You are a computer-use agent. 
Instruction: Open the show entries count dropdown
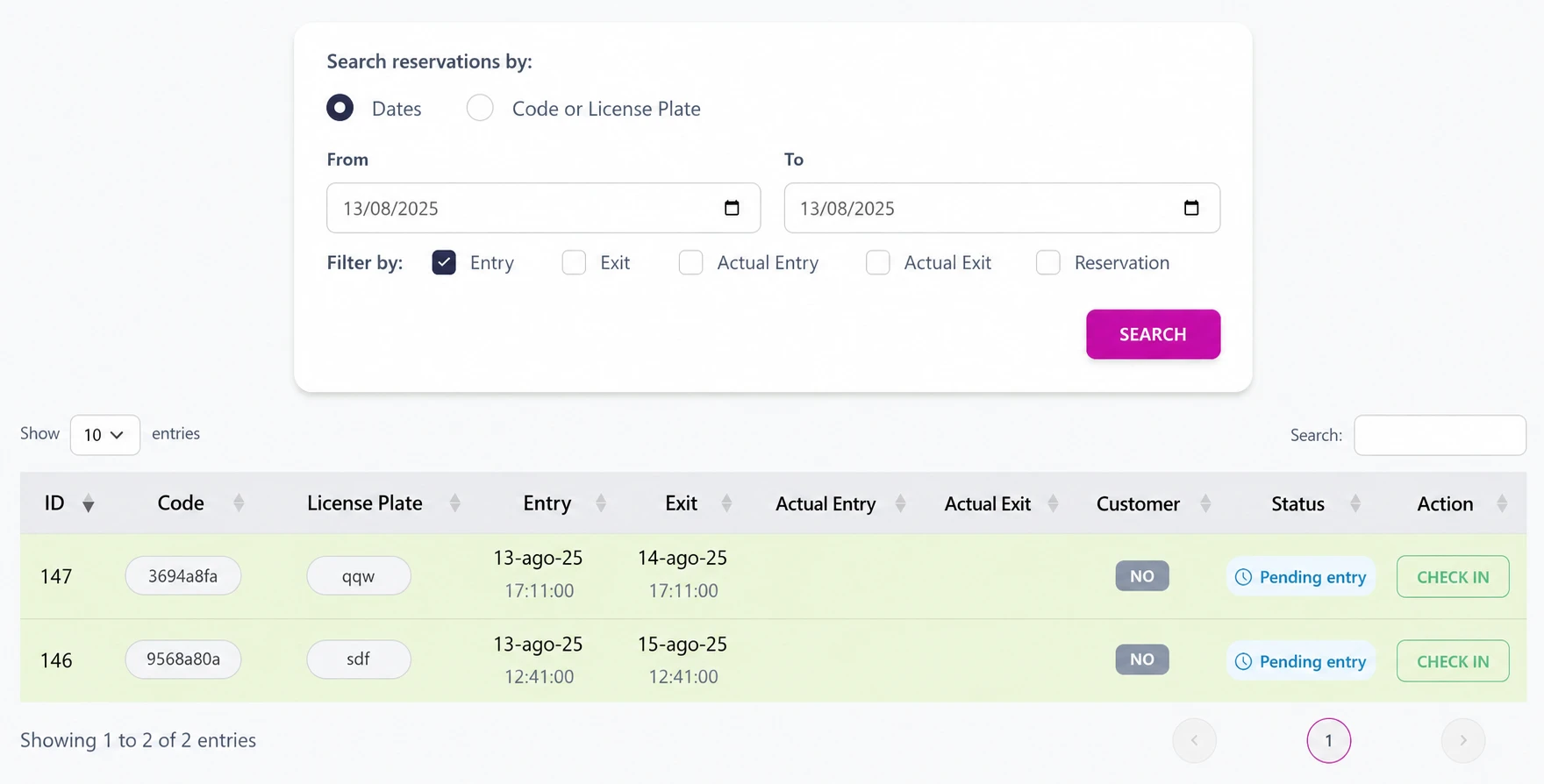[x=104, y=435]
